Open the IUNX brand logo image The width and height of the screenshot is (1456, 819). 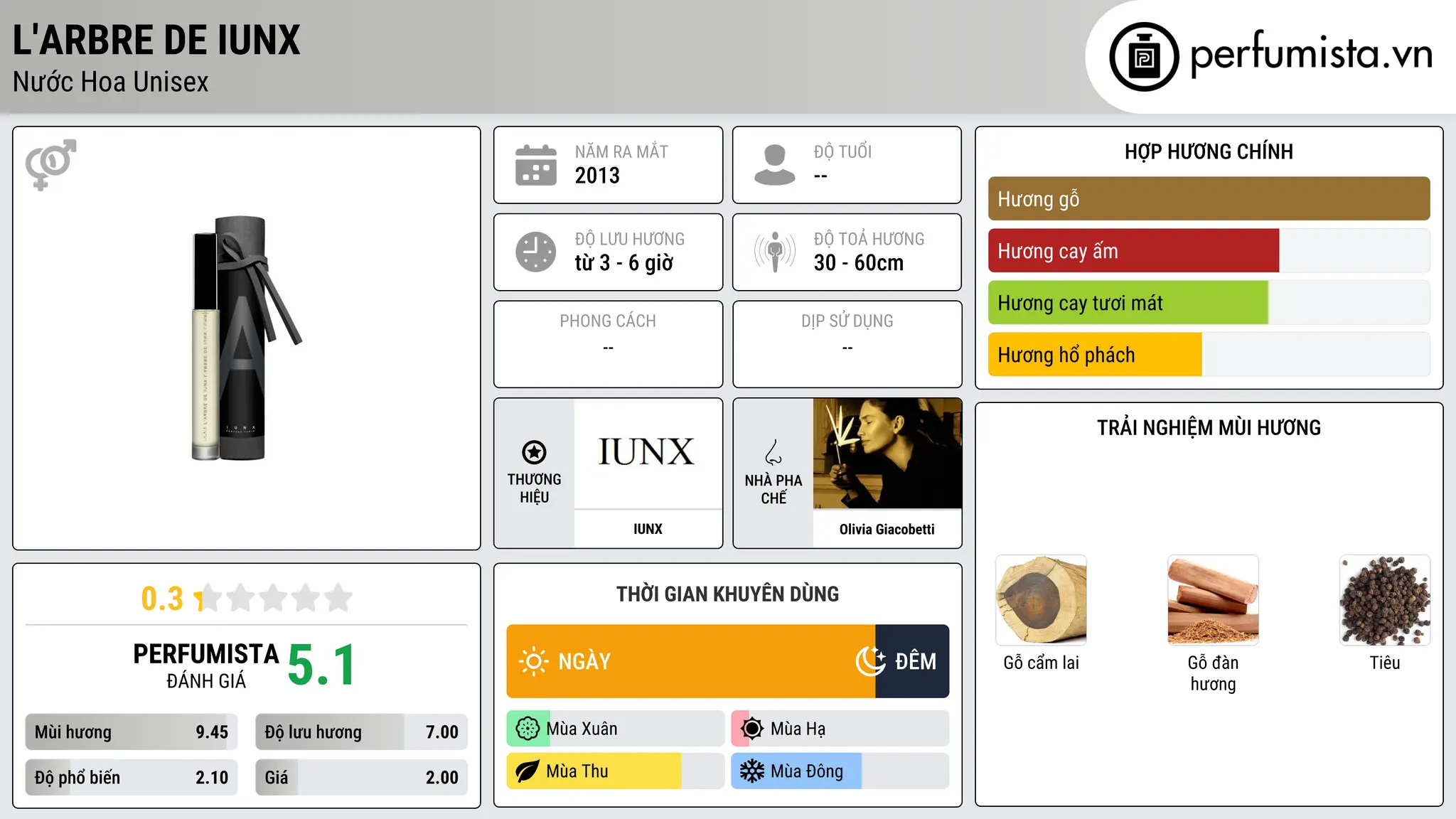pos(648,453)
